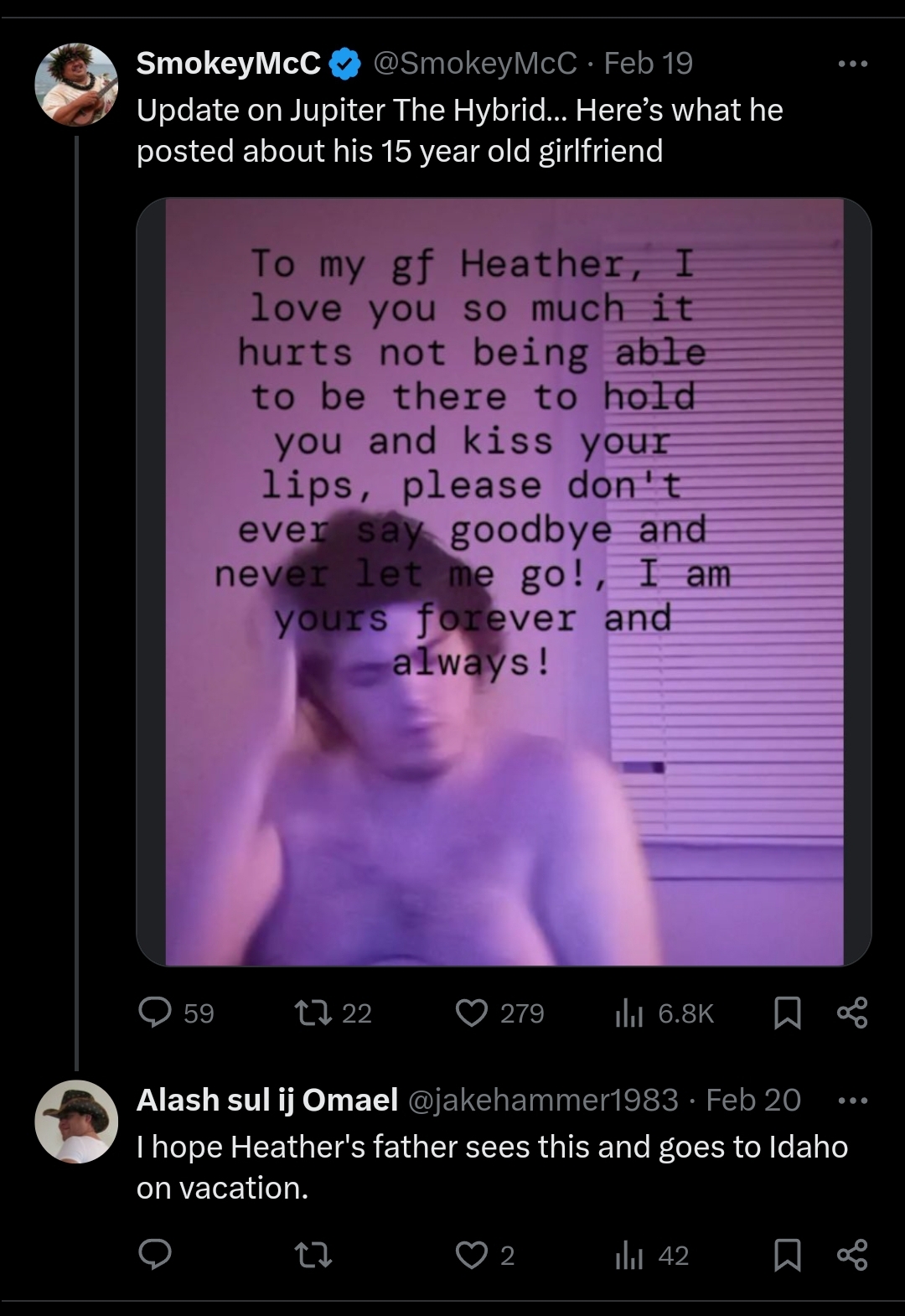Screen dimensions: 905x1316
Task: Open the Feb 19 post timestamp
Action: coord(649,63)
